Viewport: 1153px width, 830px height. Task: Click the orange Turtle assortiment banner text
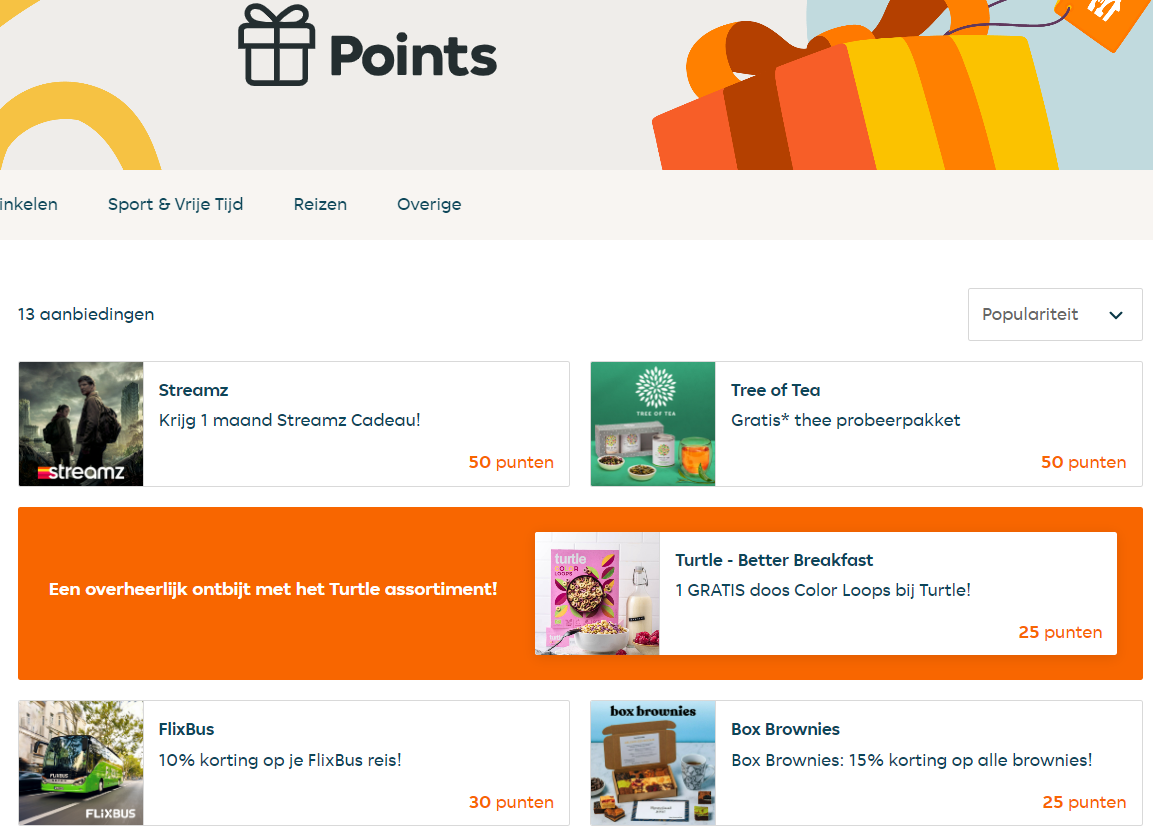[273, 590]
